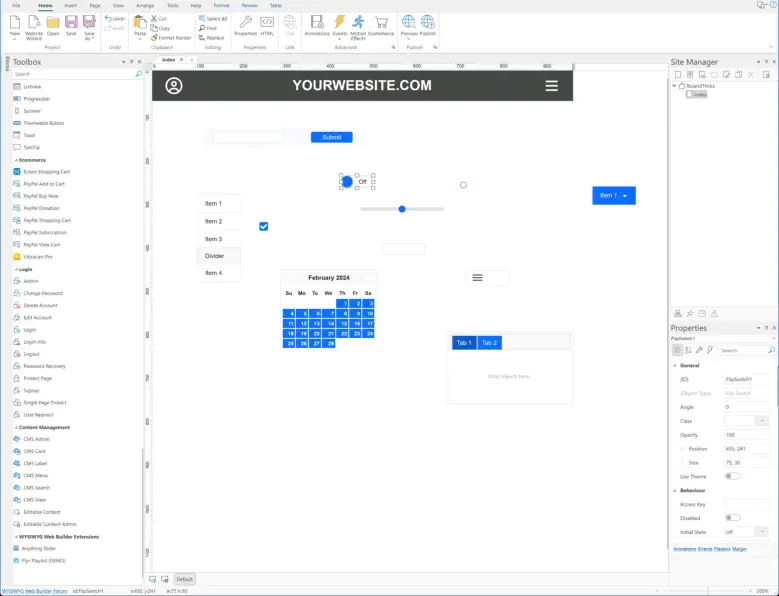Click the Toolbox search field
This screenshot has height=596, width=779.
click(x=72, y=74)
